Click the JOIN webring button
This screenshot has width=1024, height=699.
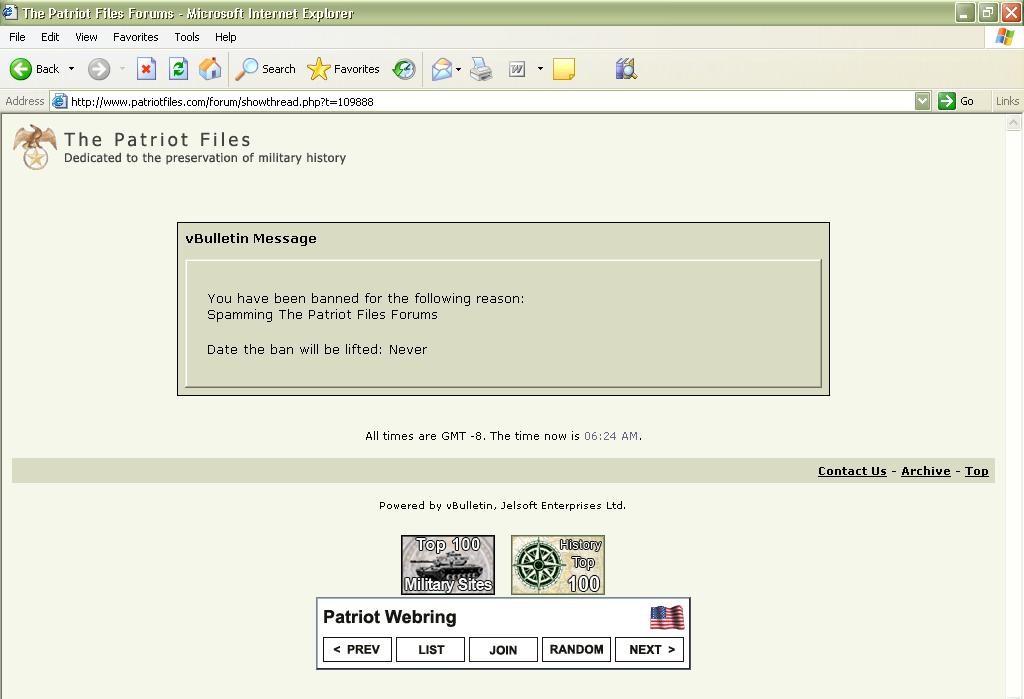click(x=503, y=650)
